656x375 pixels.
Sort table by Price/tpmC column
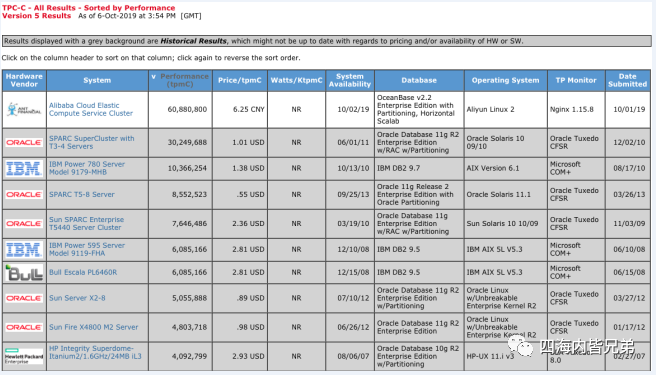pyautogui.click(x=240, y=80)
